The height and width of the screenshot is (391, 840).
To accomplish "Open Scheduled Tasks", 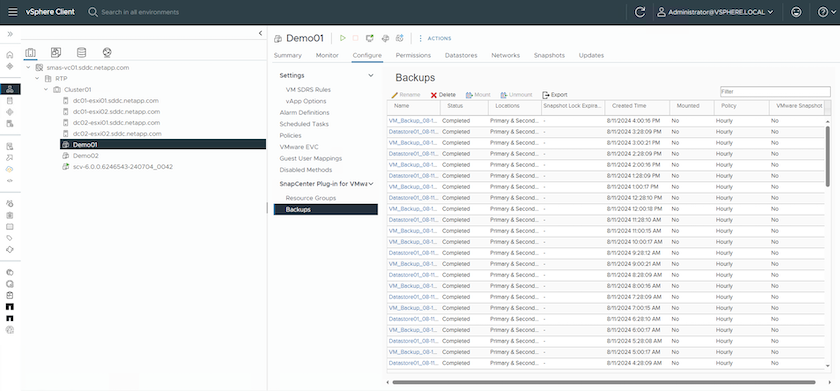I will point(304,124).
